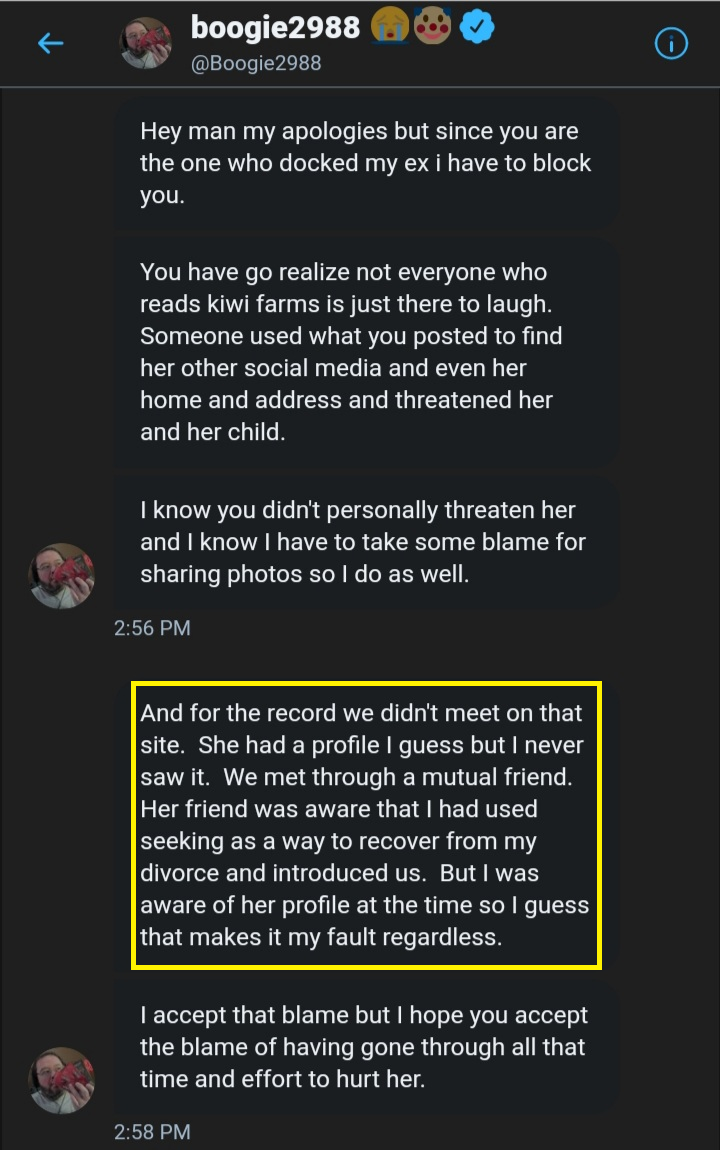Tap avatar beside 2:56 PM message
Image resolution: width=720 pixels, height=1150 pixels.
[x=62, y=575]
